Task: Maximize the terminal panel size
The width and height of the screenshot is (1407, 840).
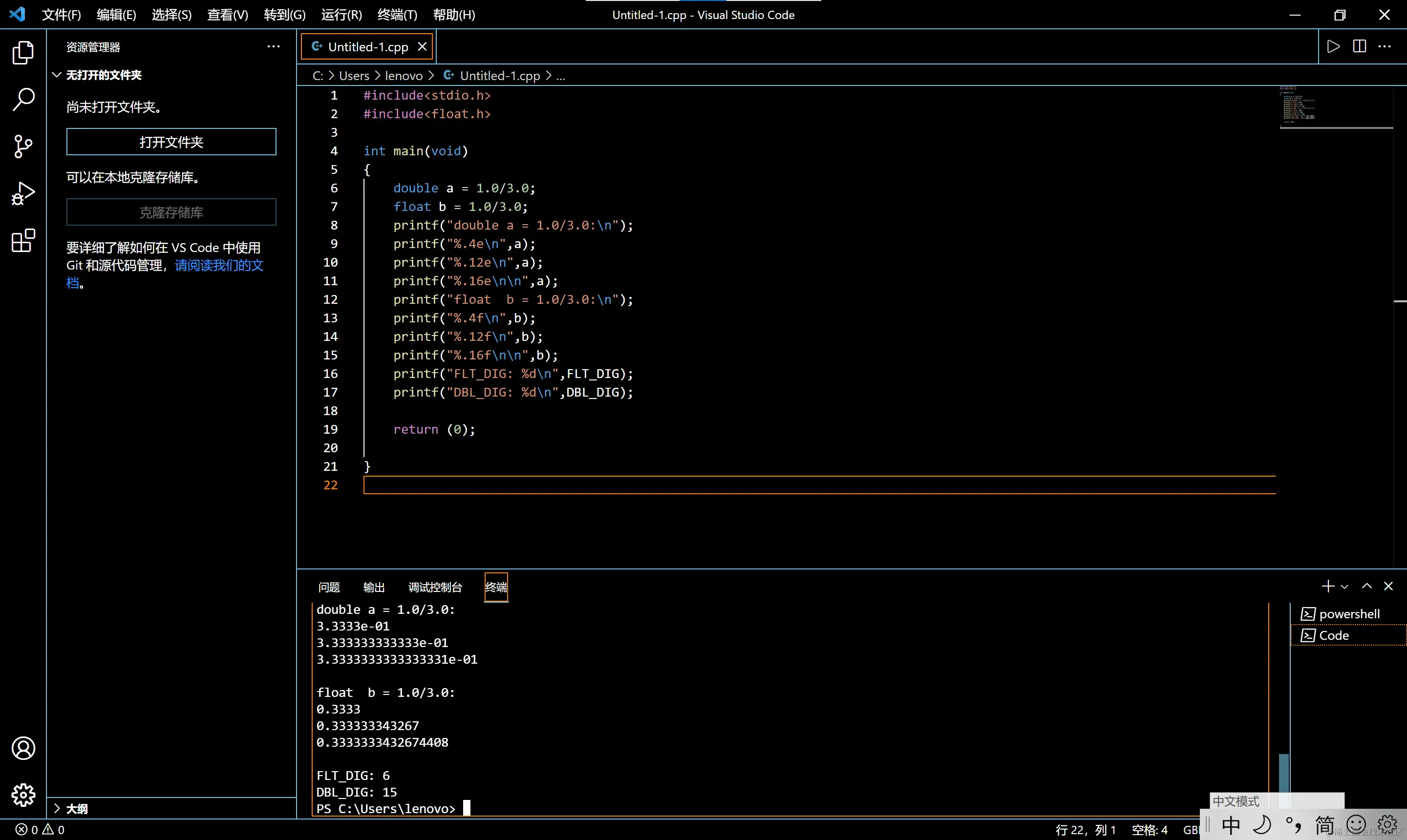Action: pos(1367,587)
